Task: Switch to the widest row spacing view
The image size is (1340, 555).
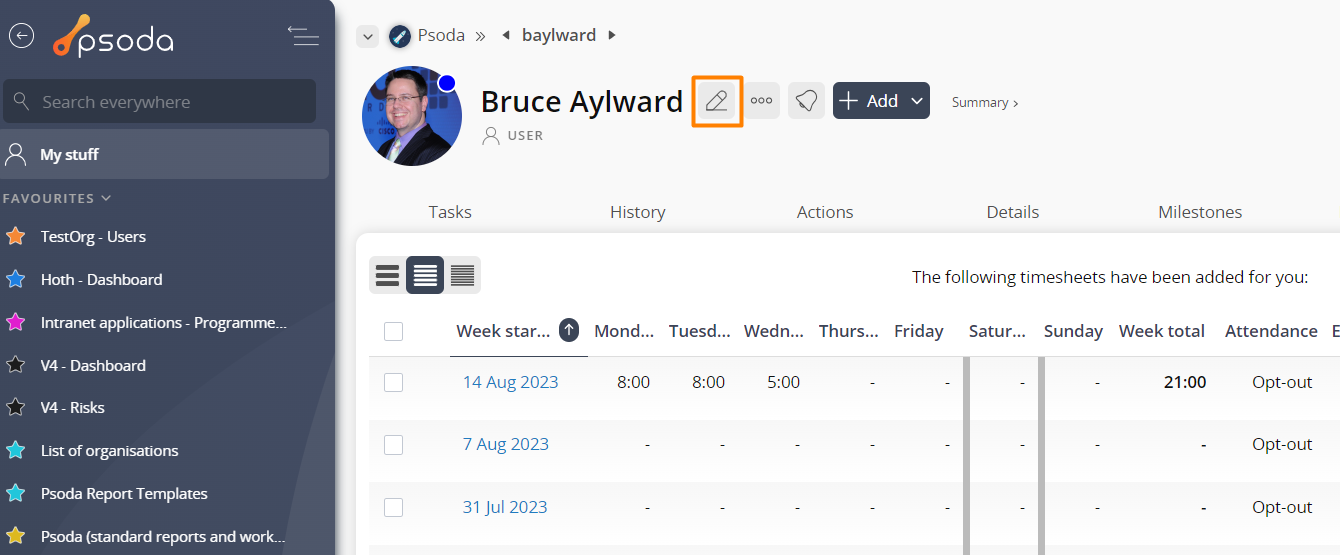Action: [x=388, y=275]
